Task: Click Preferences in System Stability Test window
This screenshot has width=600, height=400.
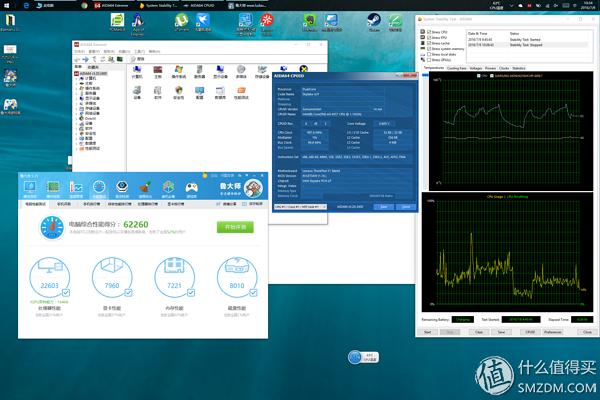Action: coord(553,332)
